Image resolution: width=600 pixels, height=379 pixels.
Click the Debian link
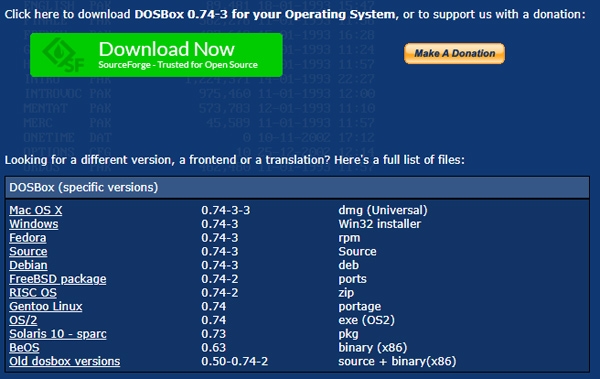point(28,265)
